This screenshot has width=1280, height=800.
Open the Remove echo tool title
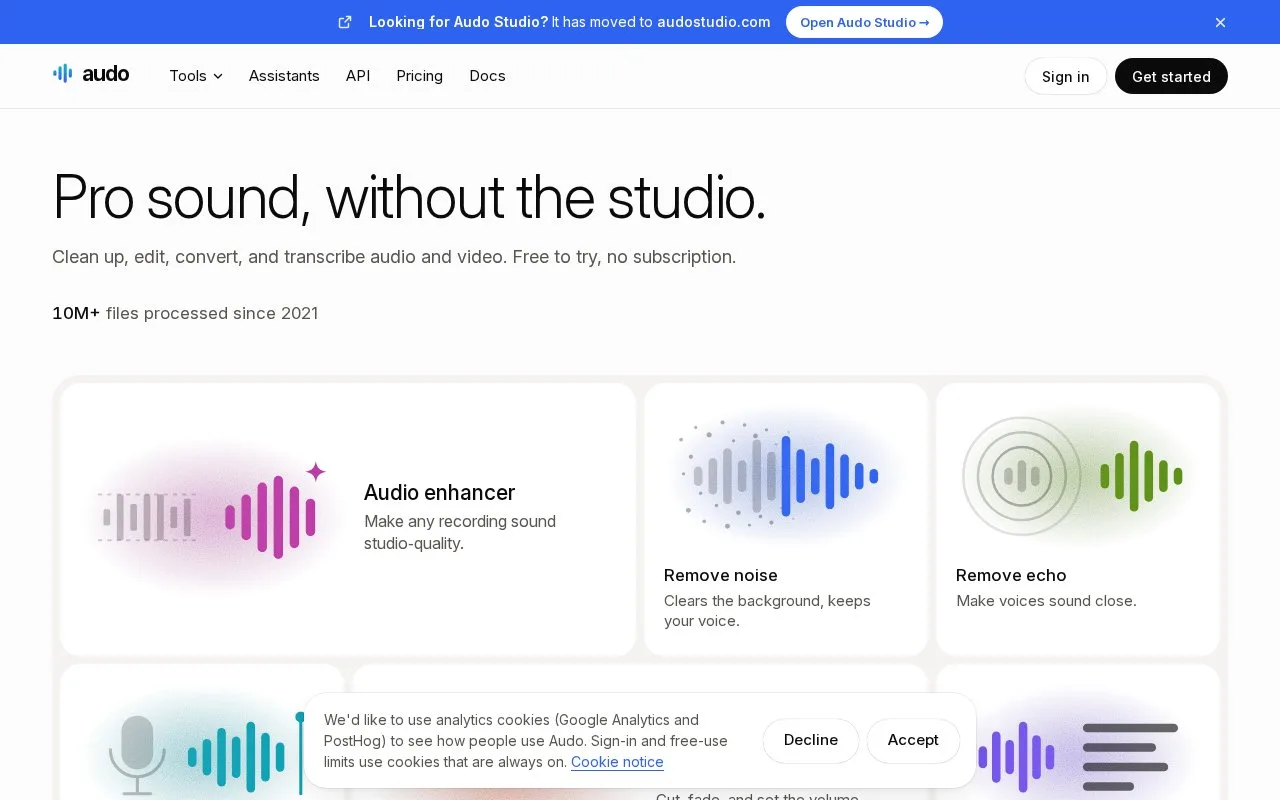1011,575
